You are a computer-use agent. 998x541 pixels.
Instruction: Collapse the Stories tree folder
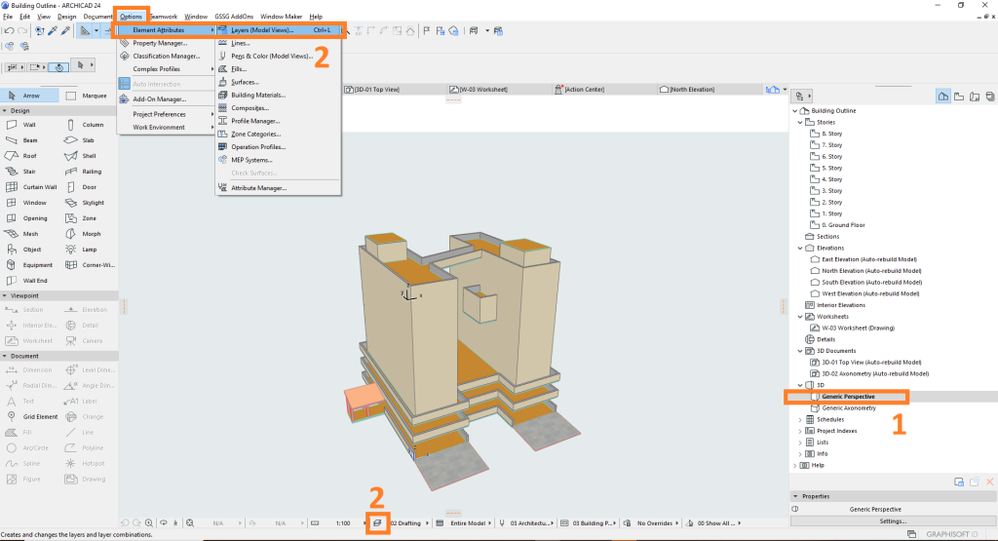coord(801,122)
